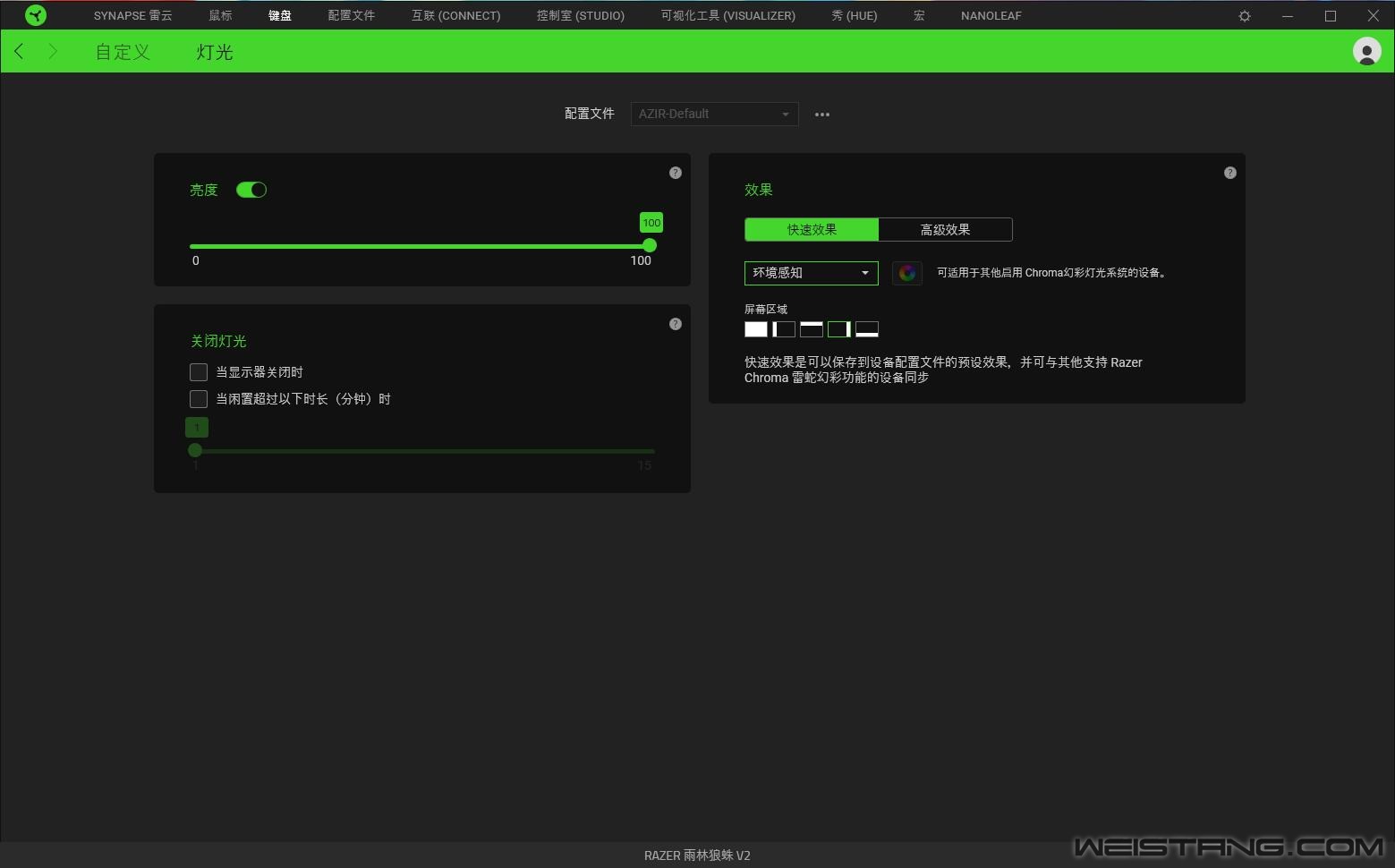Open the 秀 (HUE) tab
The width and height of the screenshot is (1395, 868).
855,16
